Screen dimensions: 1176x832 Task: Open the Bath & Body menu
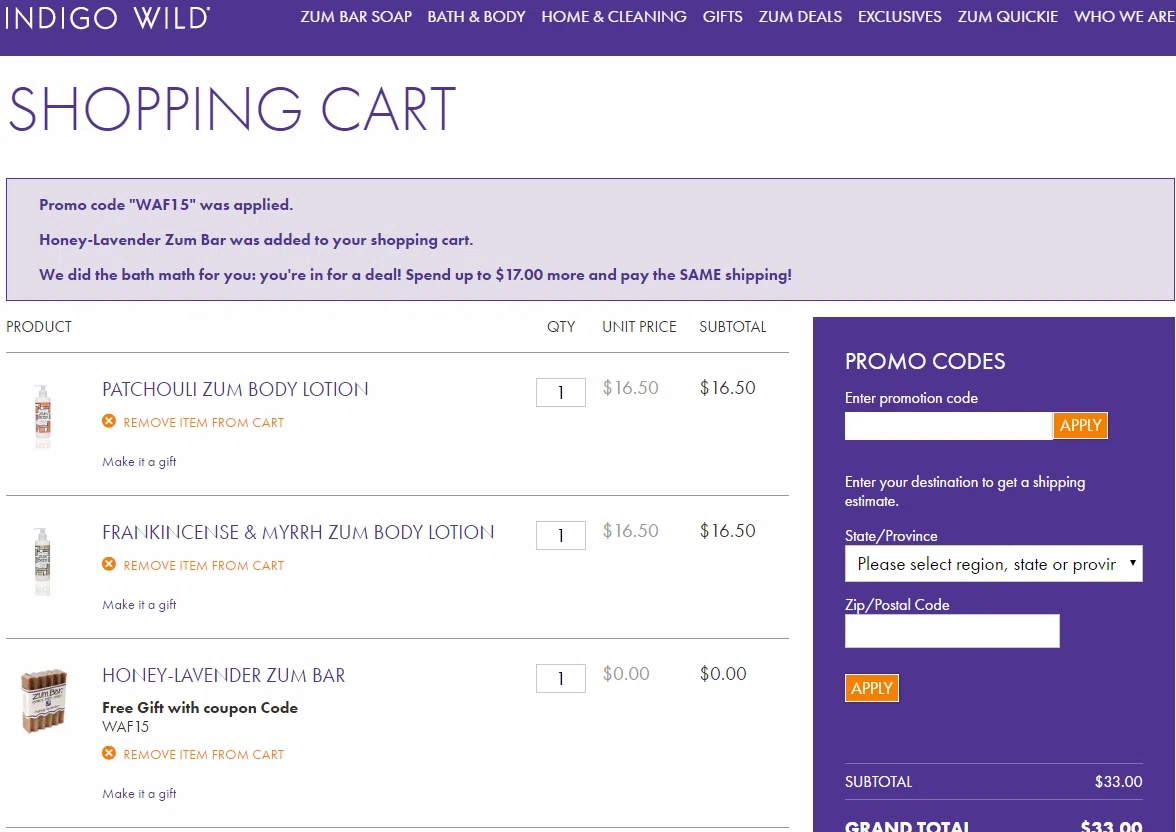476,17
